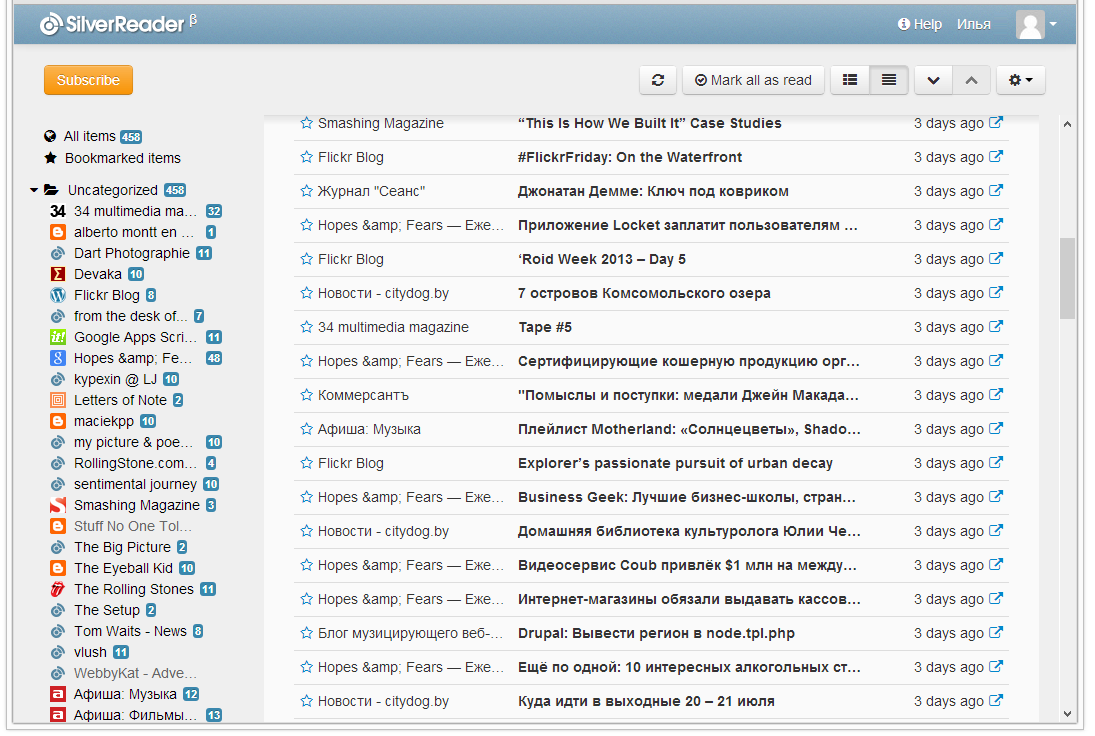Open Explorer's passionate pursuit external link
Viewport: 1095px width, 736px height.
[996, 462]
